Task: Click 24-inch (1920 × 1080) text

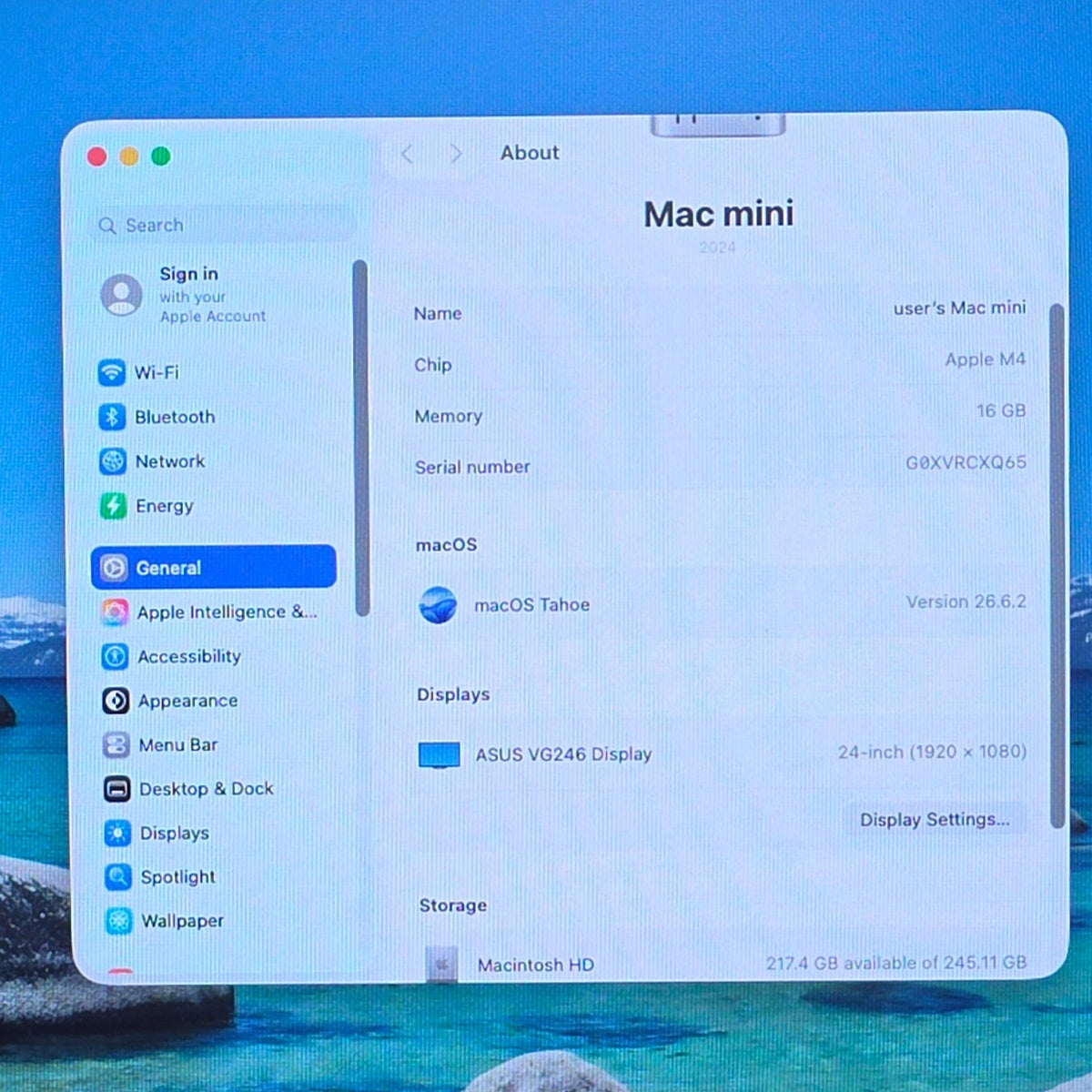Action: 932,752
